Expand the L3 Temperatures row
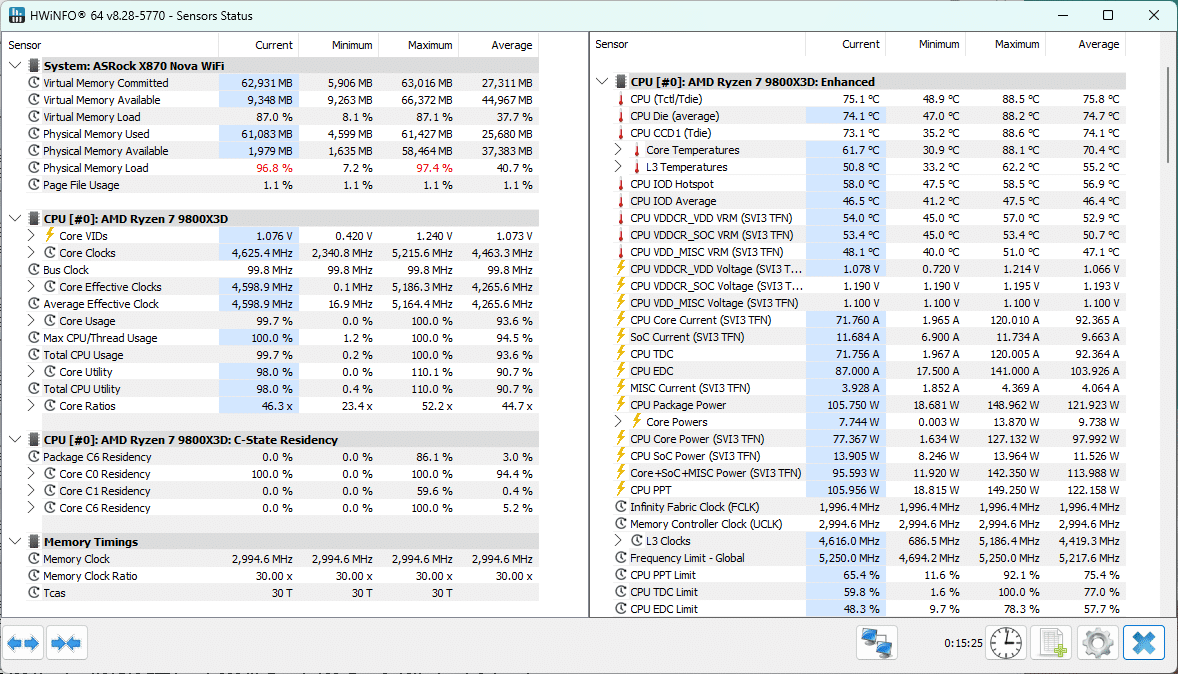Viewport: 1178px width, 674px height. 618,167
